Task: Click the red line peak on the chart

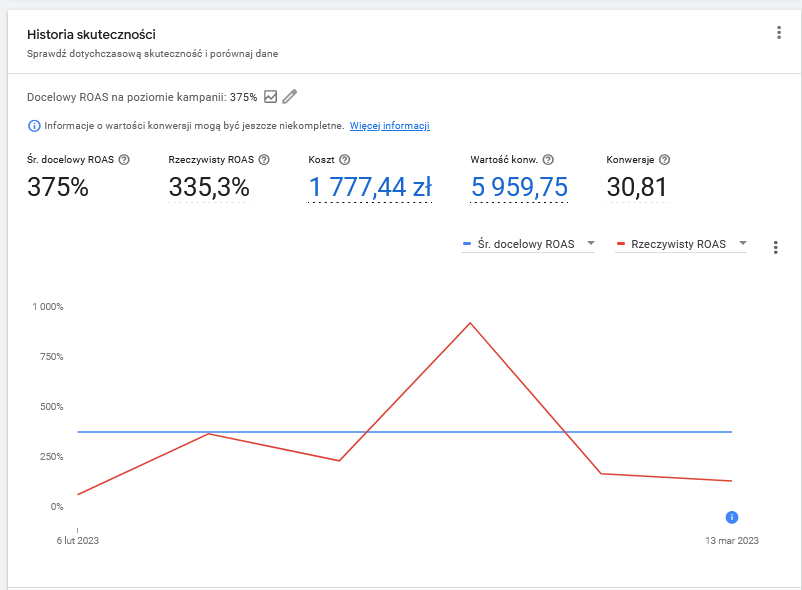Action: click(470, 323)
